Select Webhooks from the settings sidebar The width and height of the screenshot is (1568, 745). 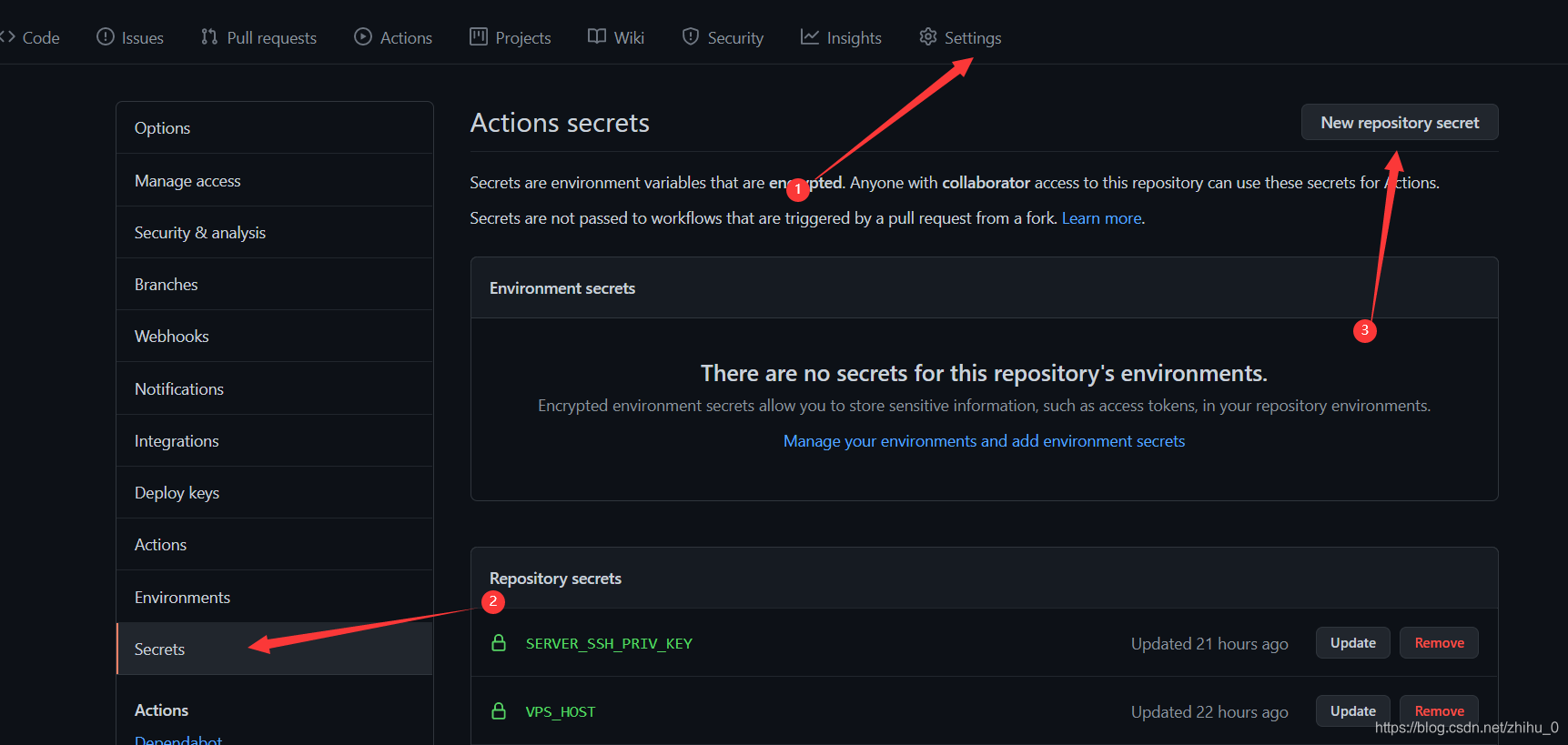(172, 337)
